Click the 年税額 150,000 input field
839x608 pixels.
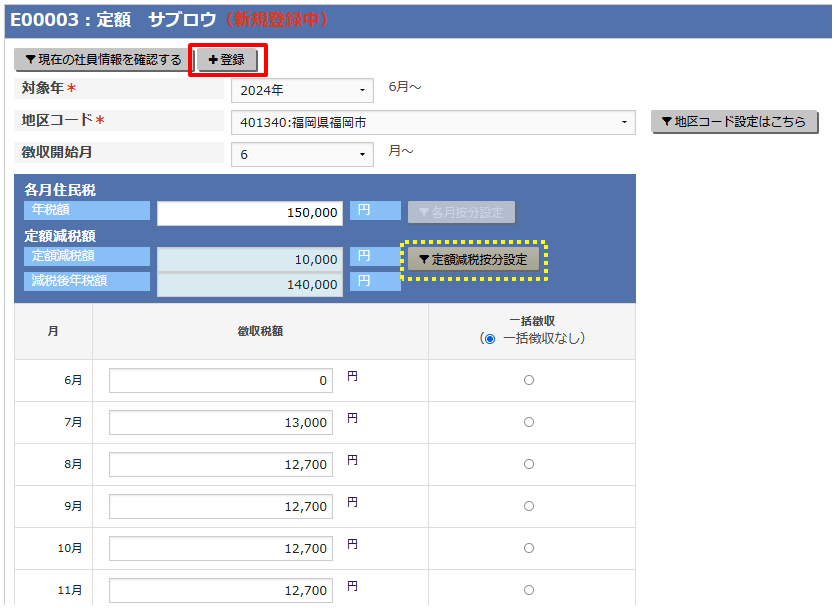(x=250, y=214)
